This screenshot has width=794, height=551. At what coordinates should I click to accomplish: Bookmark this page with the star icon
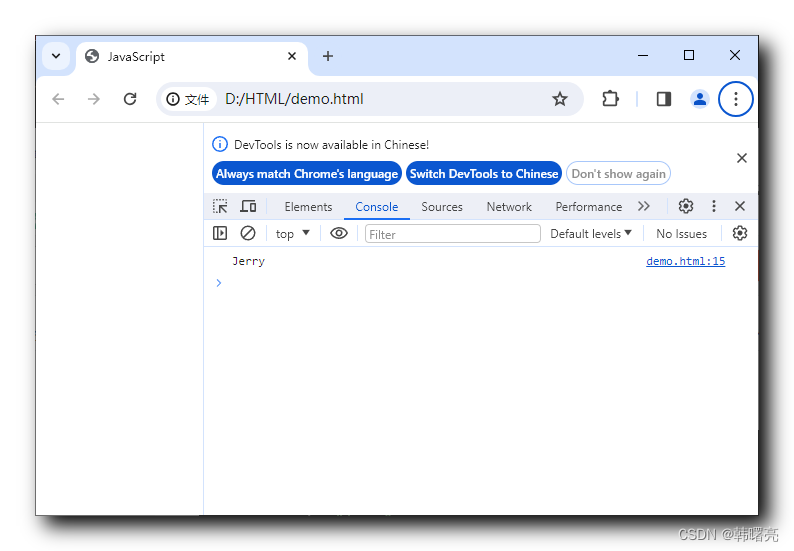560,99
